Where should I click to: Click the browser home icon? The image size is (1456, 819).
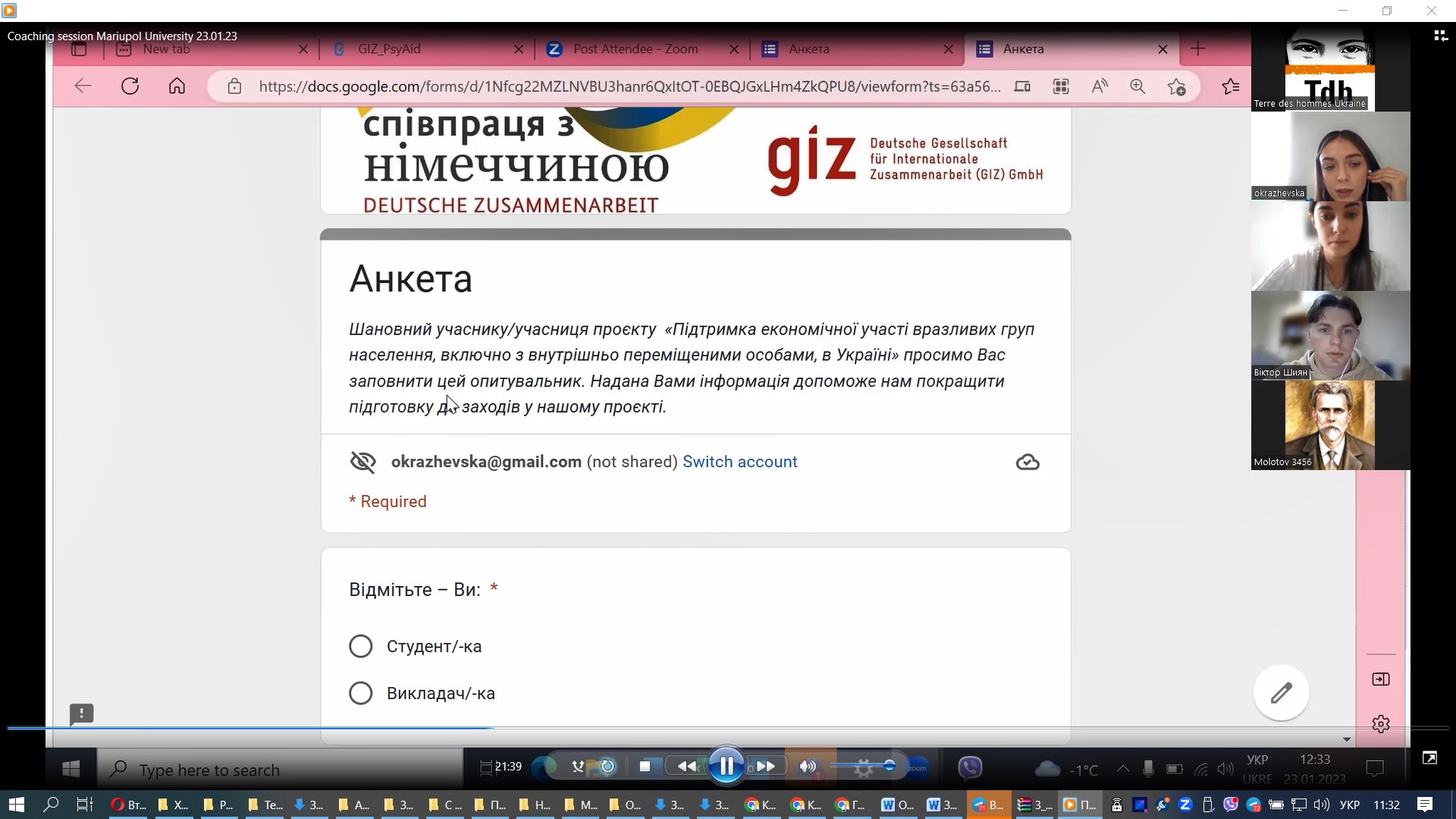pos(177,86)
